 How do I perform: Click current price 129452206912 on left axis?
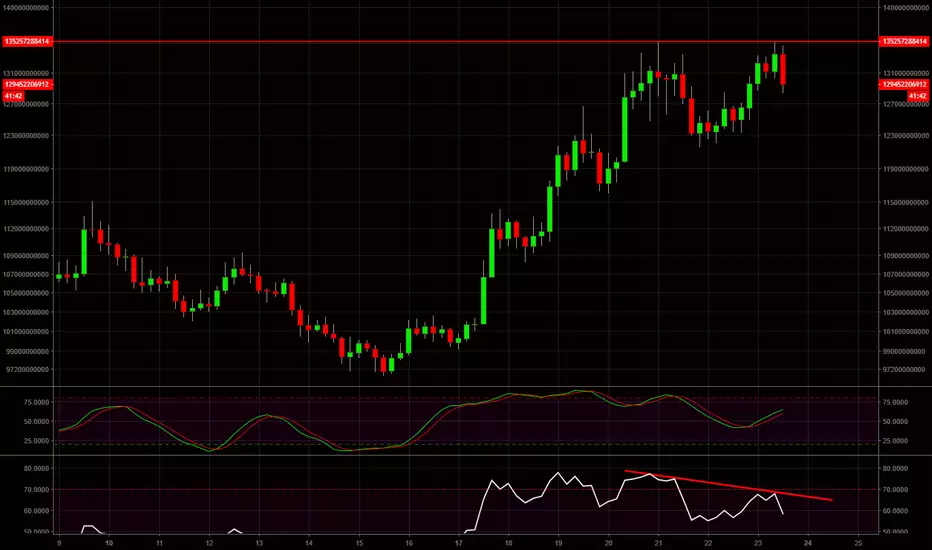pyautogui.click(x=27, y=84)
